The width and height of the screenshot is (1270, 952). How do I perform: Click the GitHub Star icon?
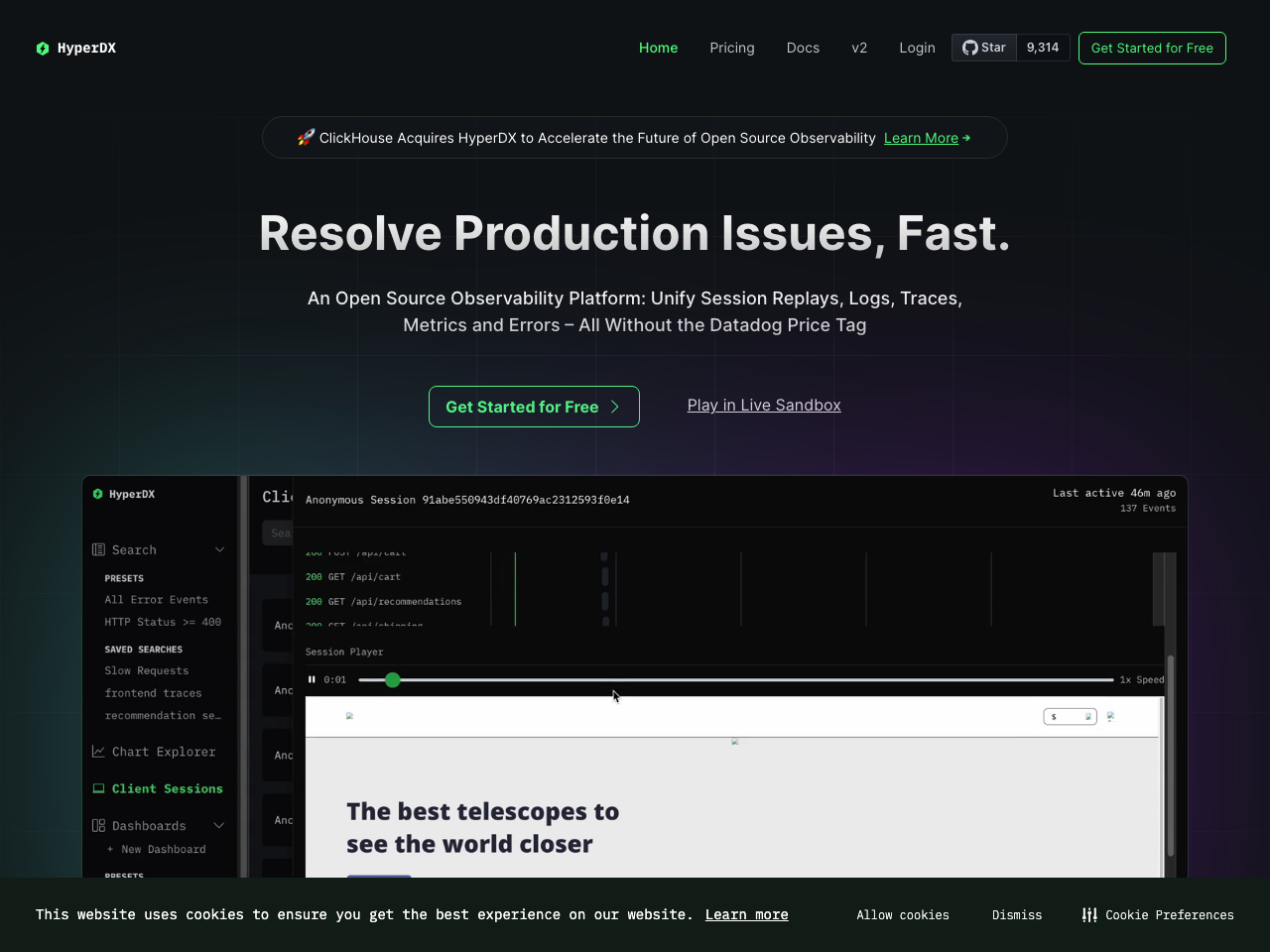(x=968, y=47)
